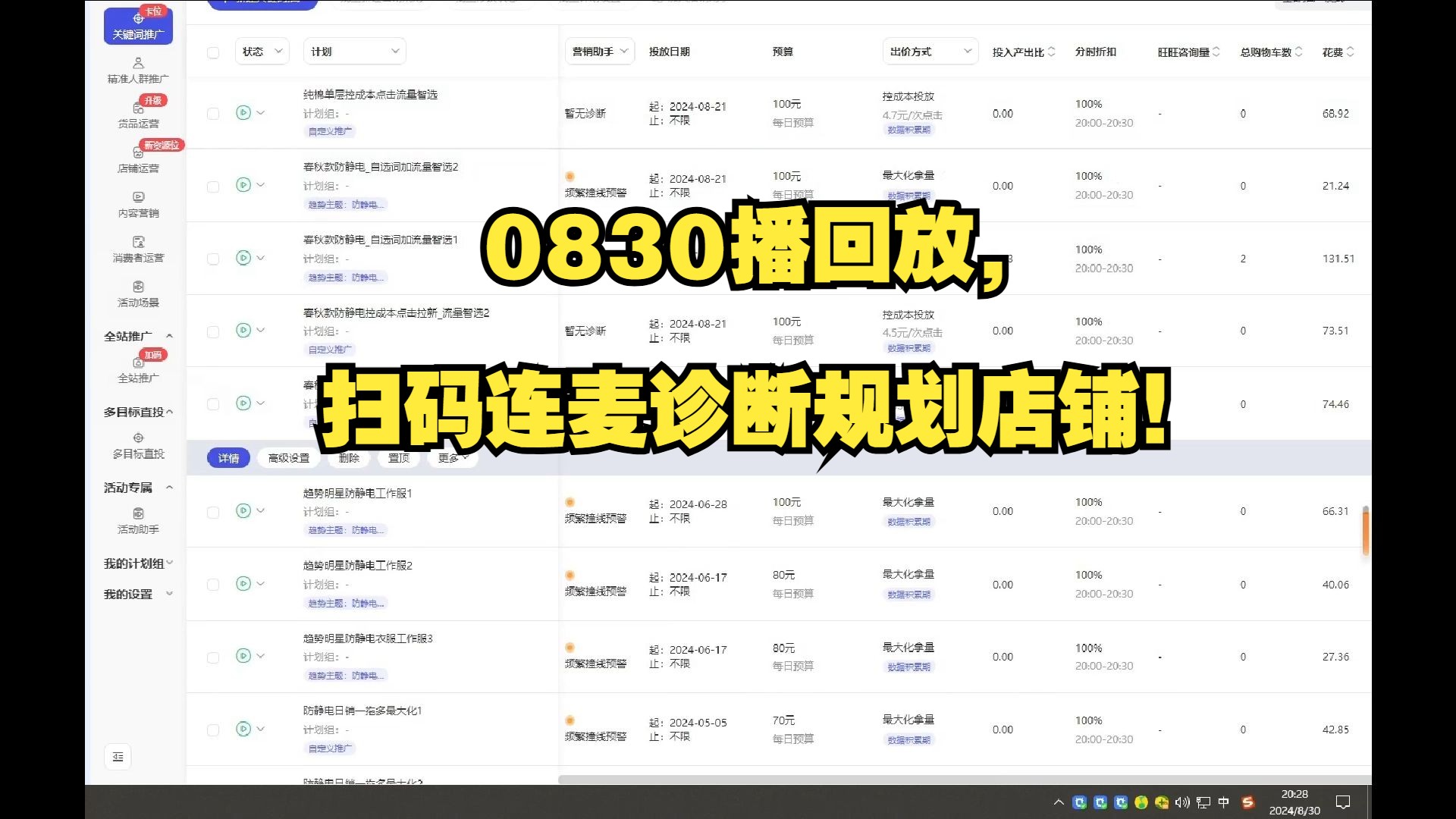Open 活动场景 sidebar item
Screen dimensions: 1456x819
[138, 294]
